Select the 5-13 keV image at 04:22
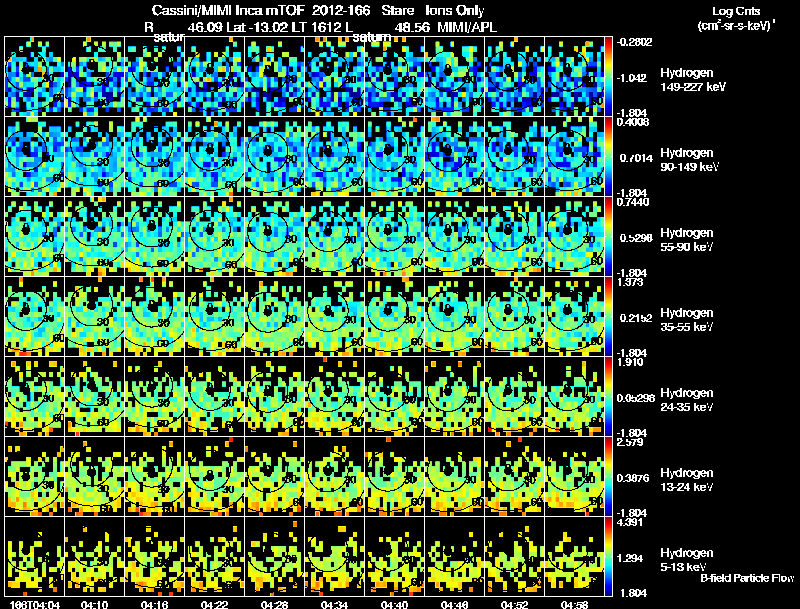 pyautogui.click(x=214, y=556)
